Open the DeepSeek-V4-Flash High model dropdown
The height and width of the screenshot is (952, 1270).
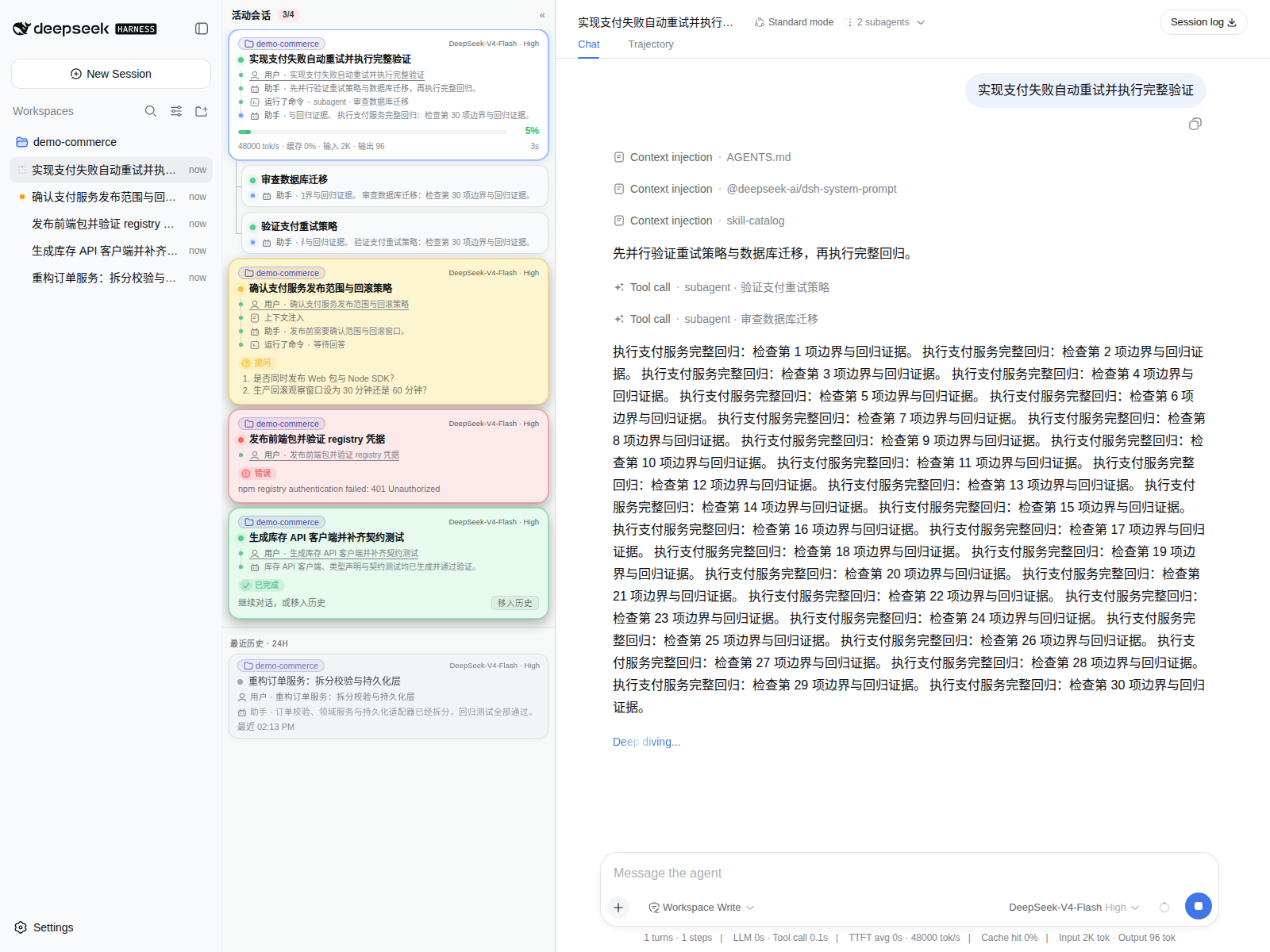[x=1074, y=908]
